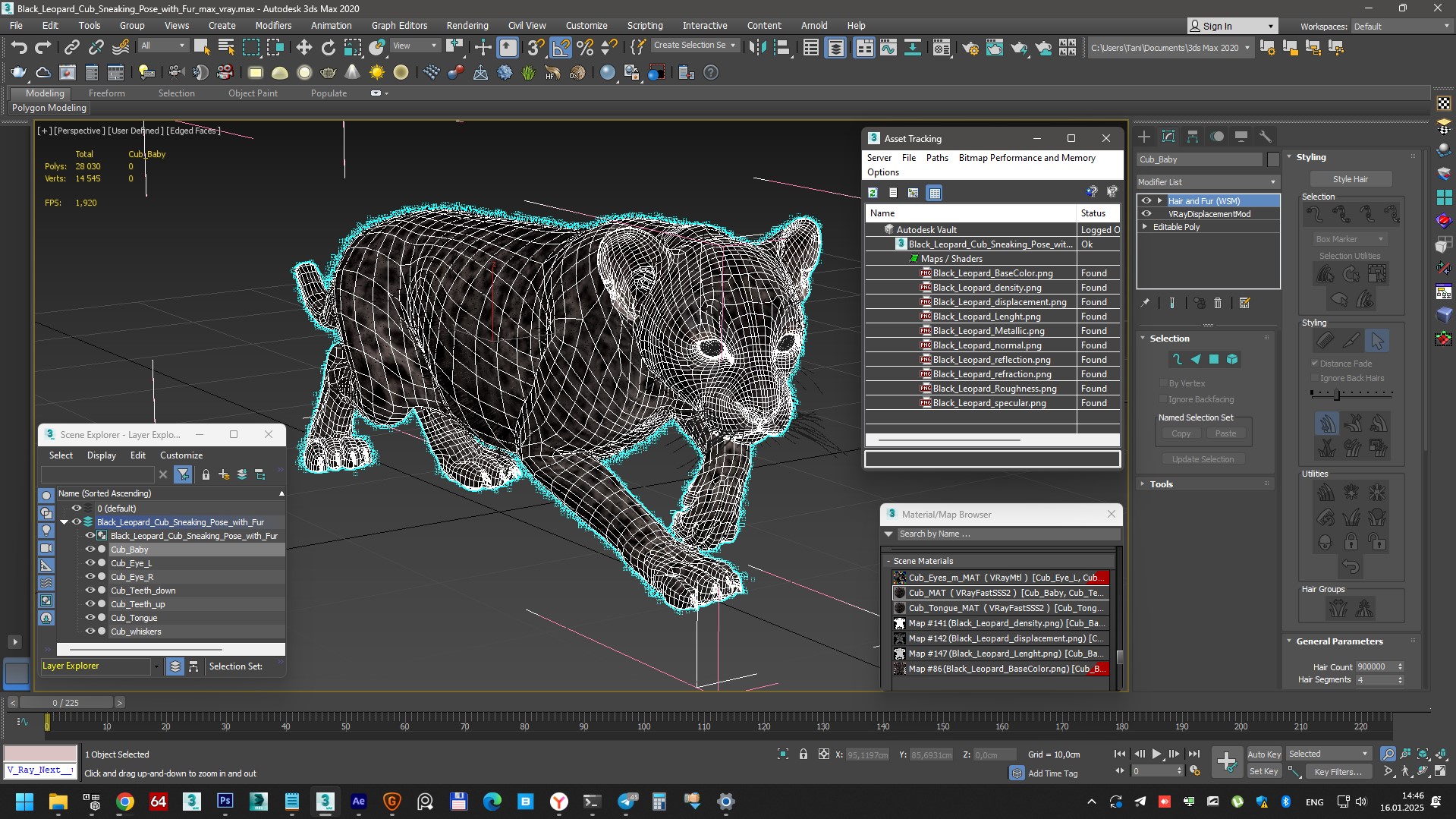Click the Scene Explorer filter funnel icon
Screen dimensions: 1456x819
[183, 474]
